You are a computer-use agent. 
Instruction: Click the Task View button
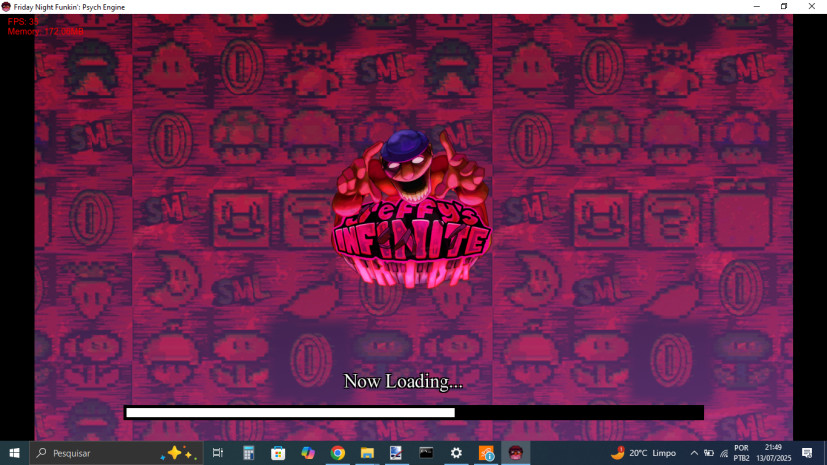(x=218, y=453)
